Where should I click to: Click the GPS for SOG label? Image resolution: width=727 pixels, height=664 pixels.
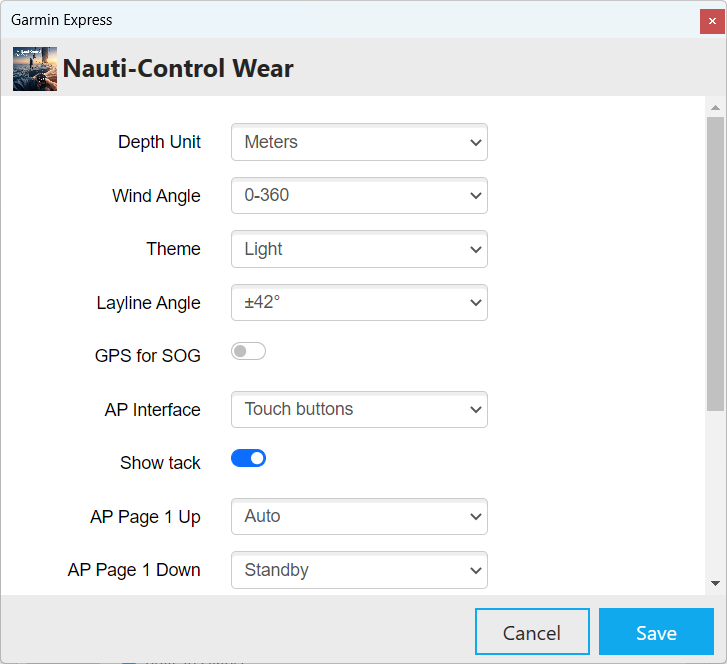[x=147, y=356]
